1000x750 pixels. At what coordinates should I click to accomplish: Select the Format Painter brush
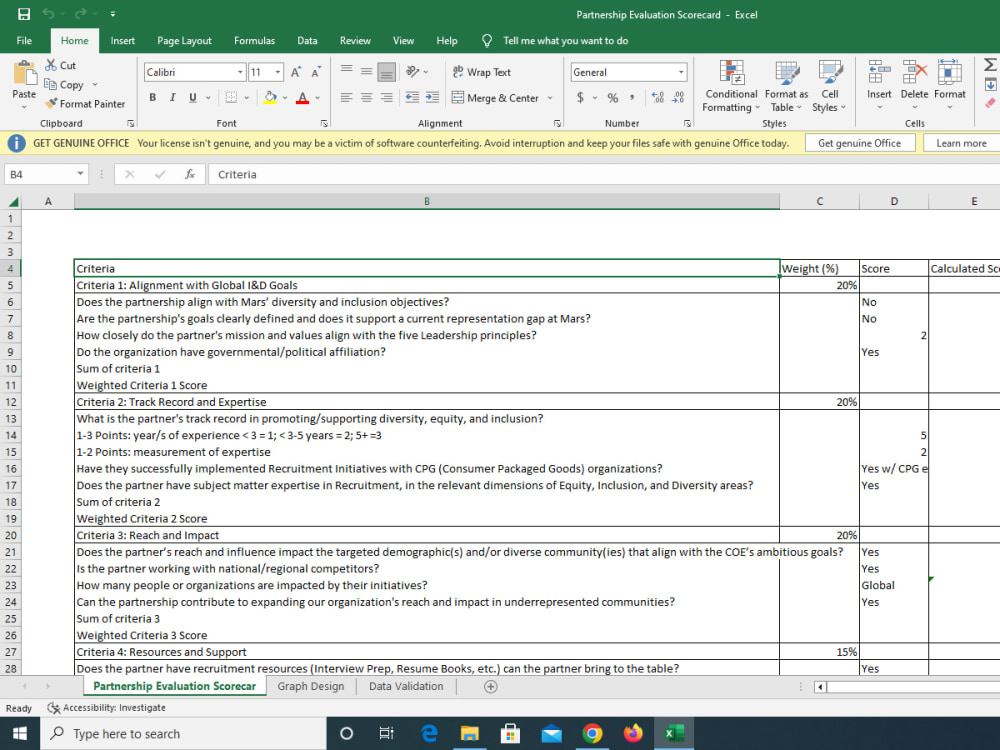tap(51, 103)
